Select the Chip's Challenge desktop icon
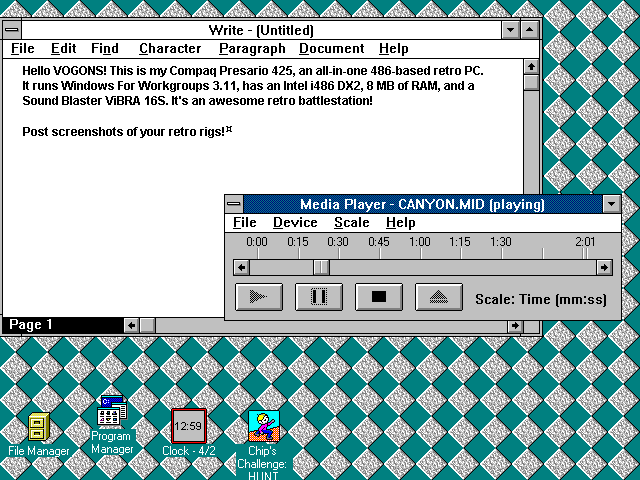 click(264, 426)
